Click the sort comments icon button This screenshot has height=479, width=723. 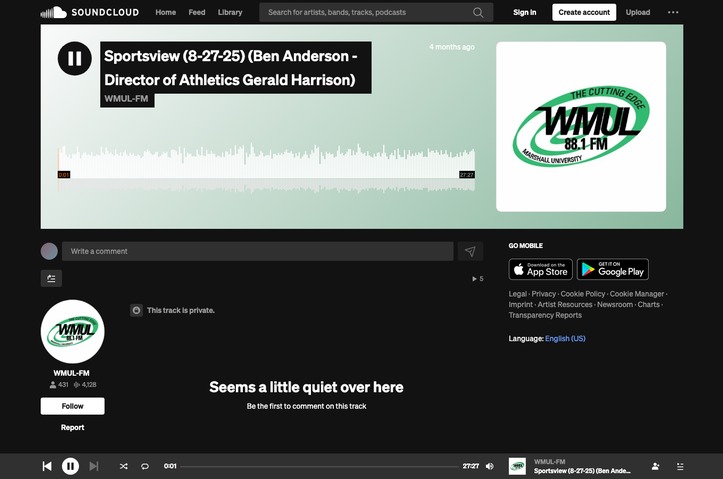[x=51, y=278]
